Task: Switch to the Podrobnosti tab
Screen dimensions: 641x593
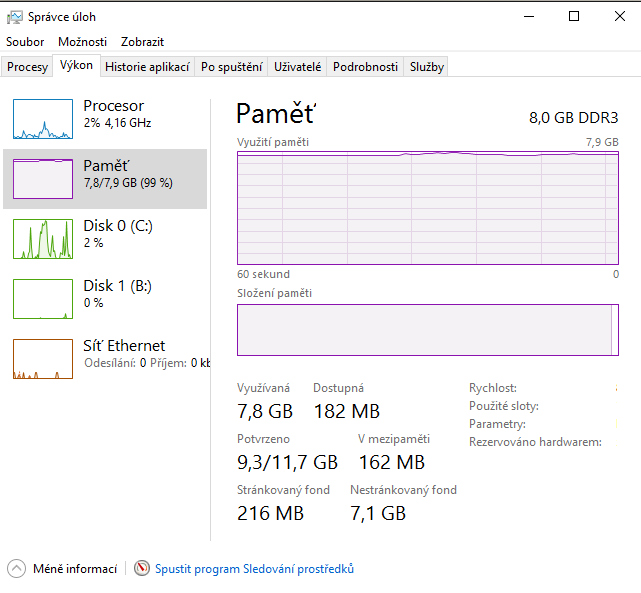Action: click(x=365, y=67)
